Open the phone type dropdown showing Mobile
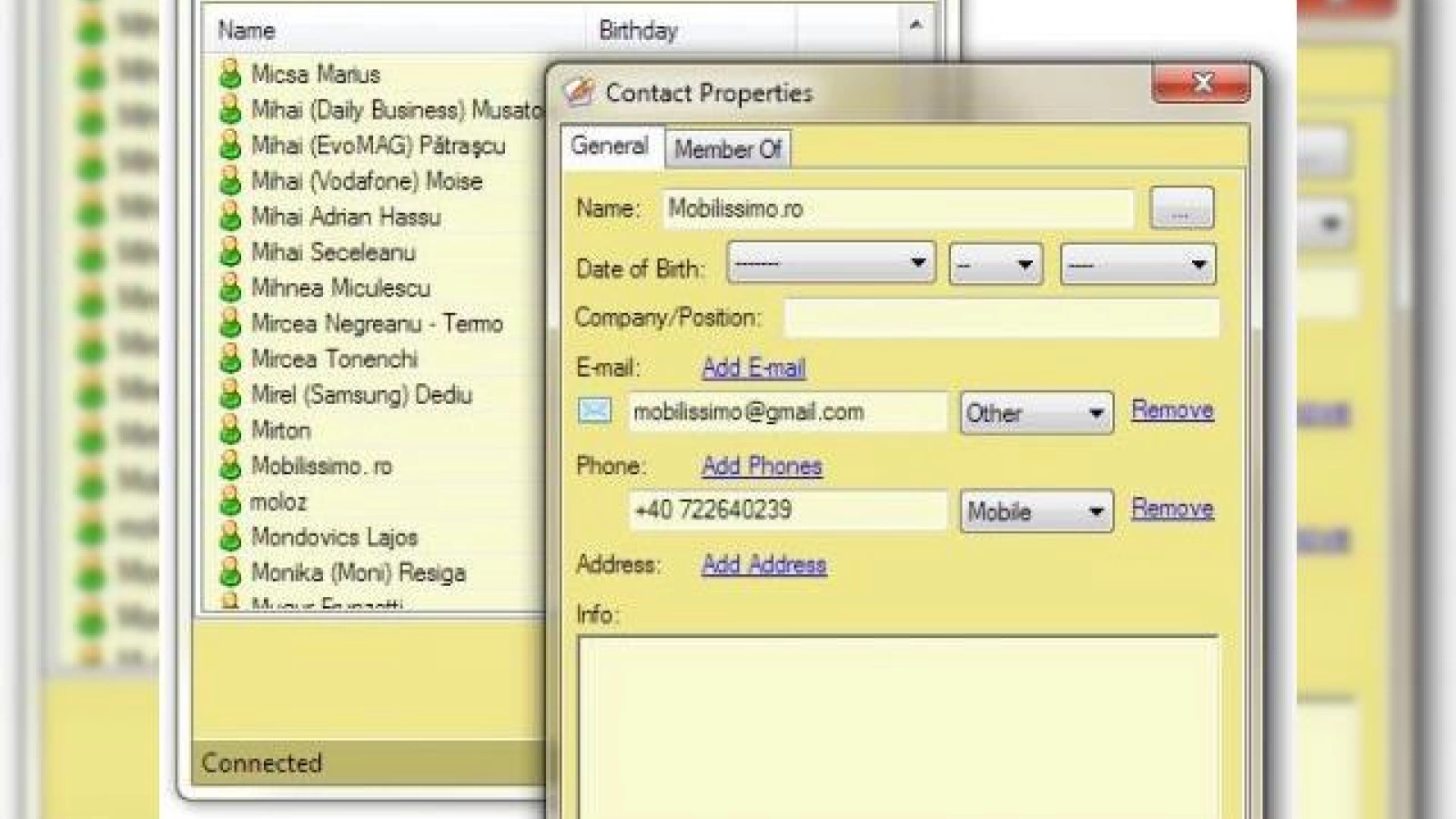The width and height of the screenshot is (1456, 819). tap(1036, 511)
